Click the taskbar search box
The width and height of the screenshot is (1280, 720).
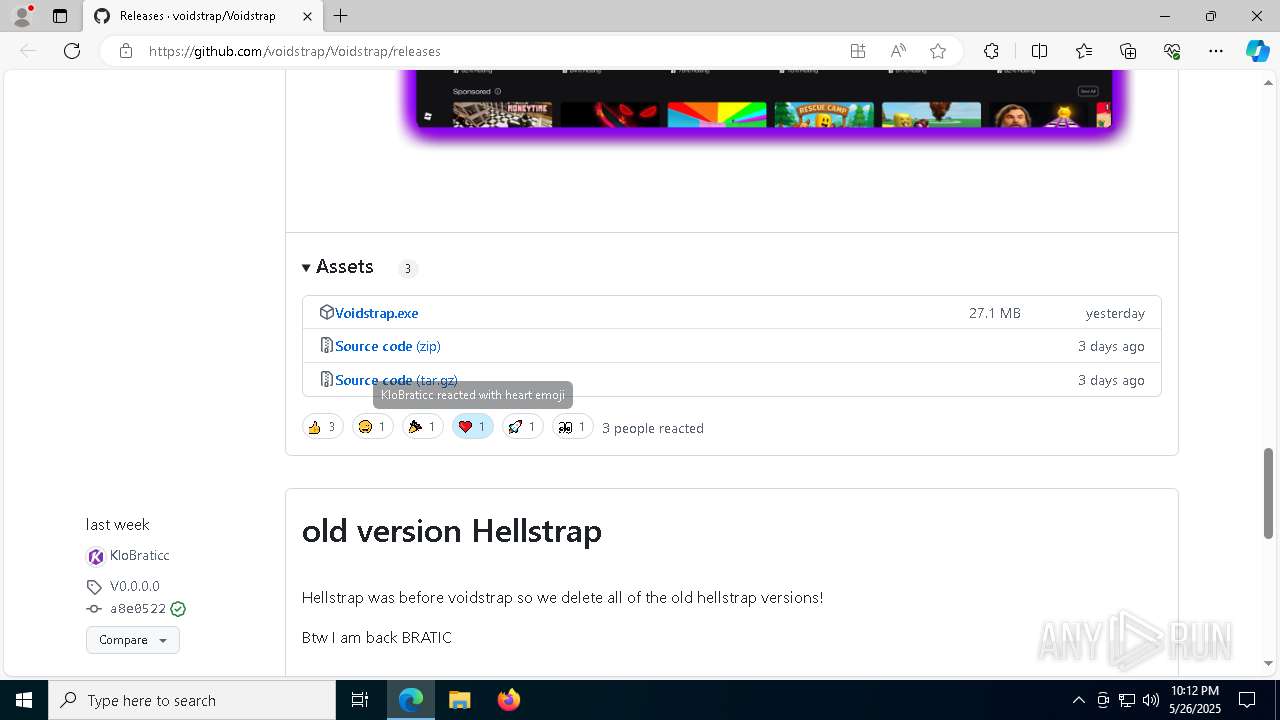[192, 700]
